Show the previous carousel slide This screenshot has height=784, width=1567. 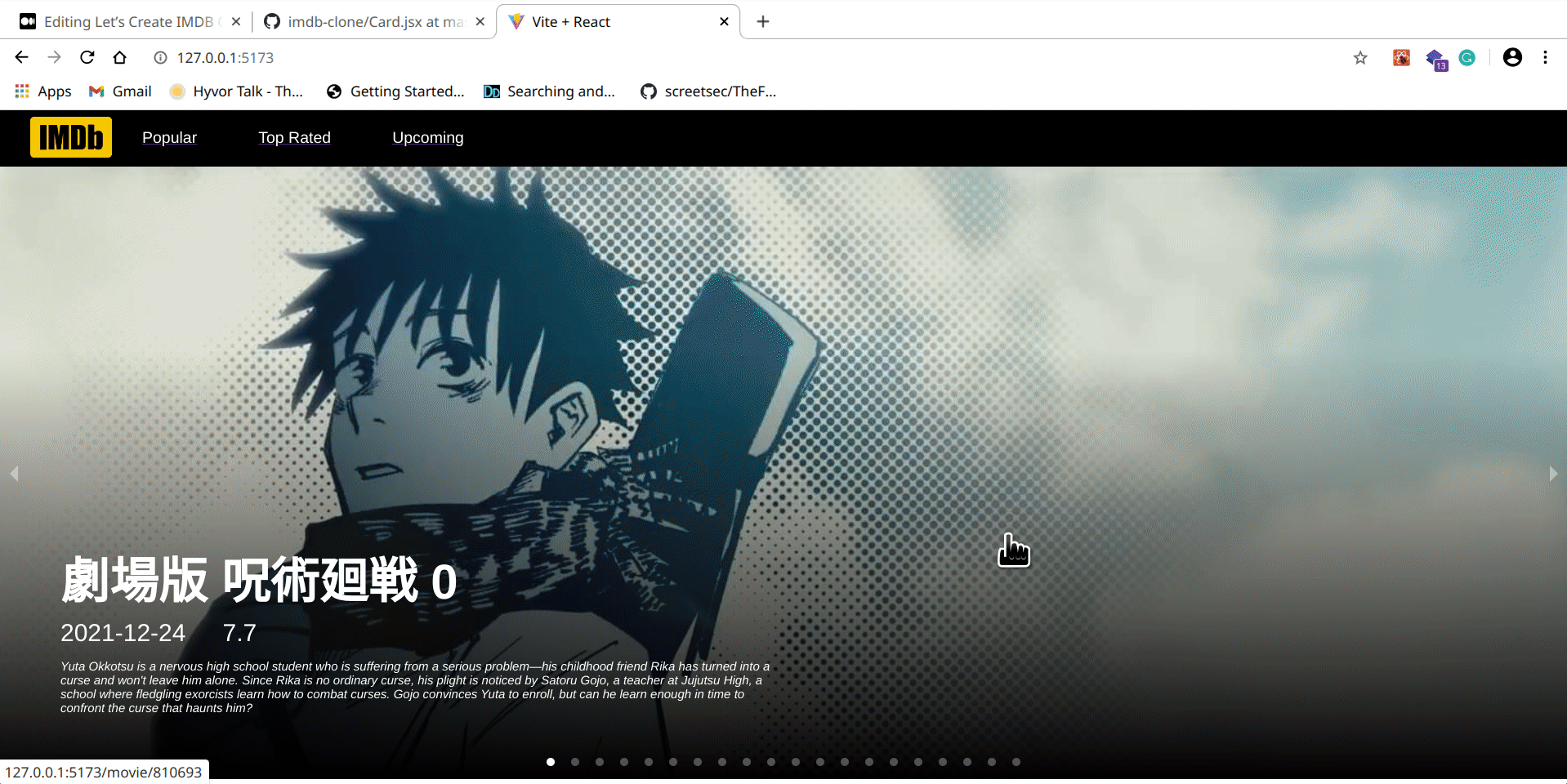click(x=14, y=474)
